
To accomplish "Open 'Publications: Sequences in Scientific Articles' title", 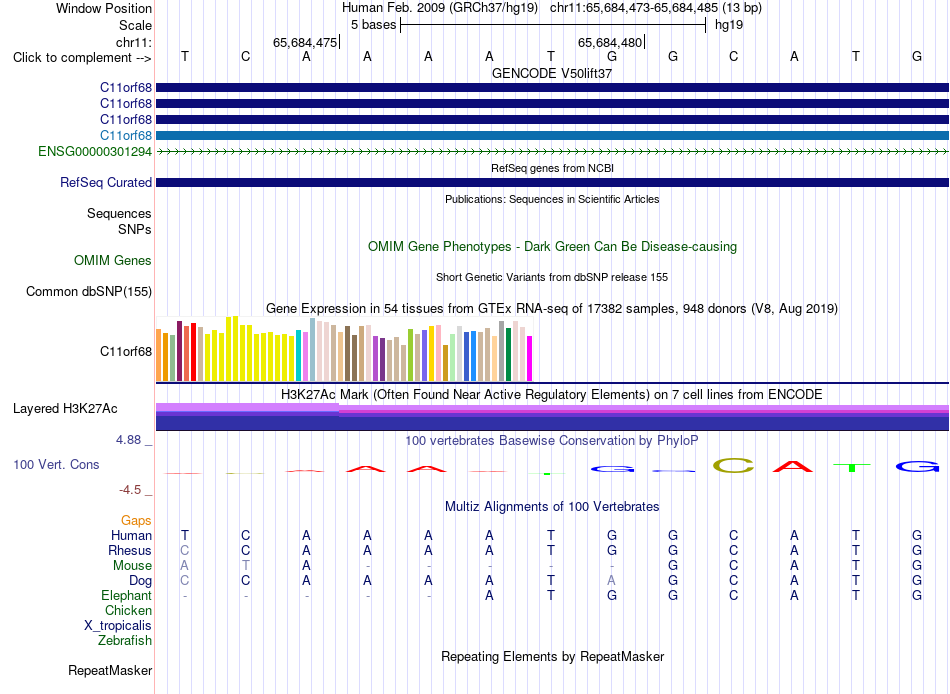I will coord(552,199).
